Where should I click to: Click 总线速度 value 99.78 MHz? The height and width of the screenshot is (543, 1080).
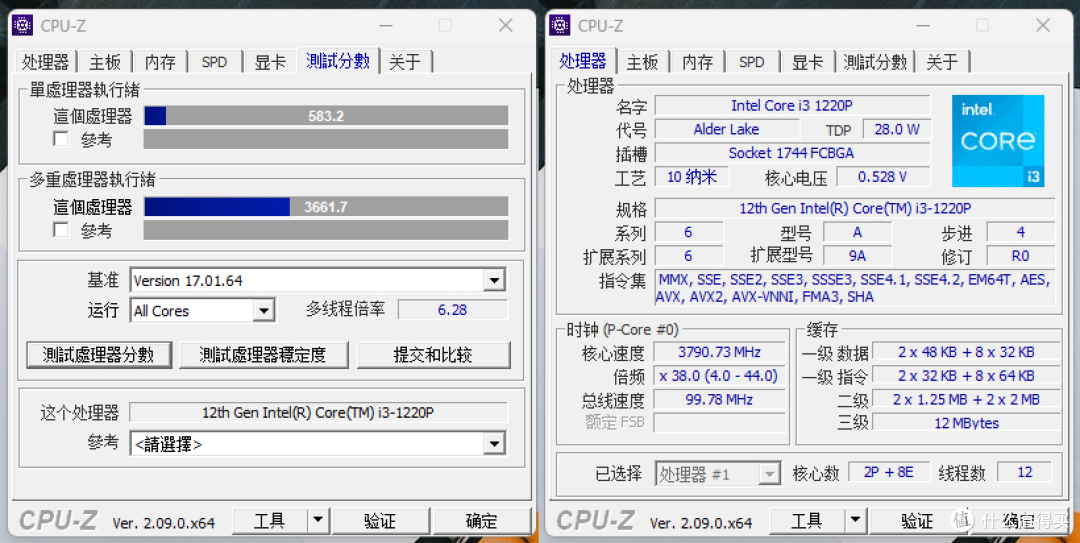[719, 400]
